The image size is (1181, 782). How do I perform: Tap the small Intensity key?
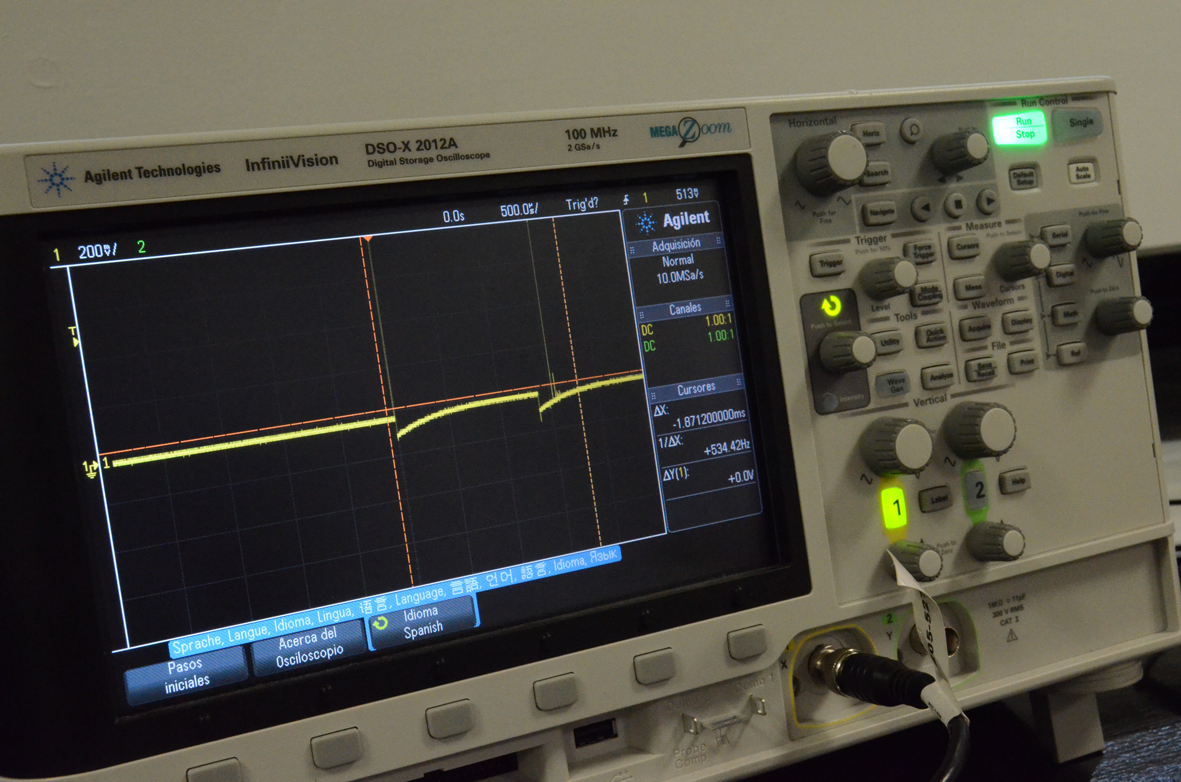pos(830,402)
